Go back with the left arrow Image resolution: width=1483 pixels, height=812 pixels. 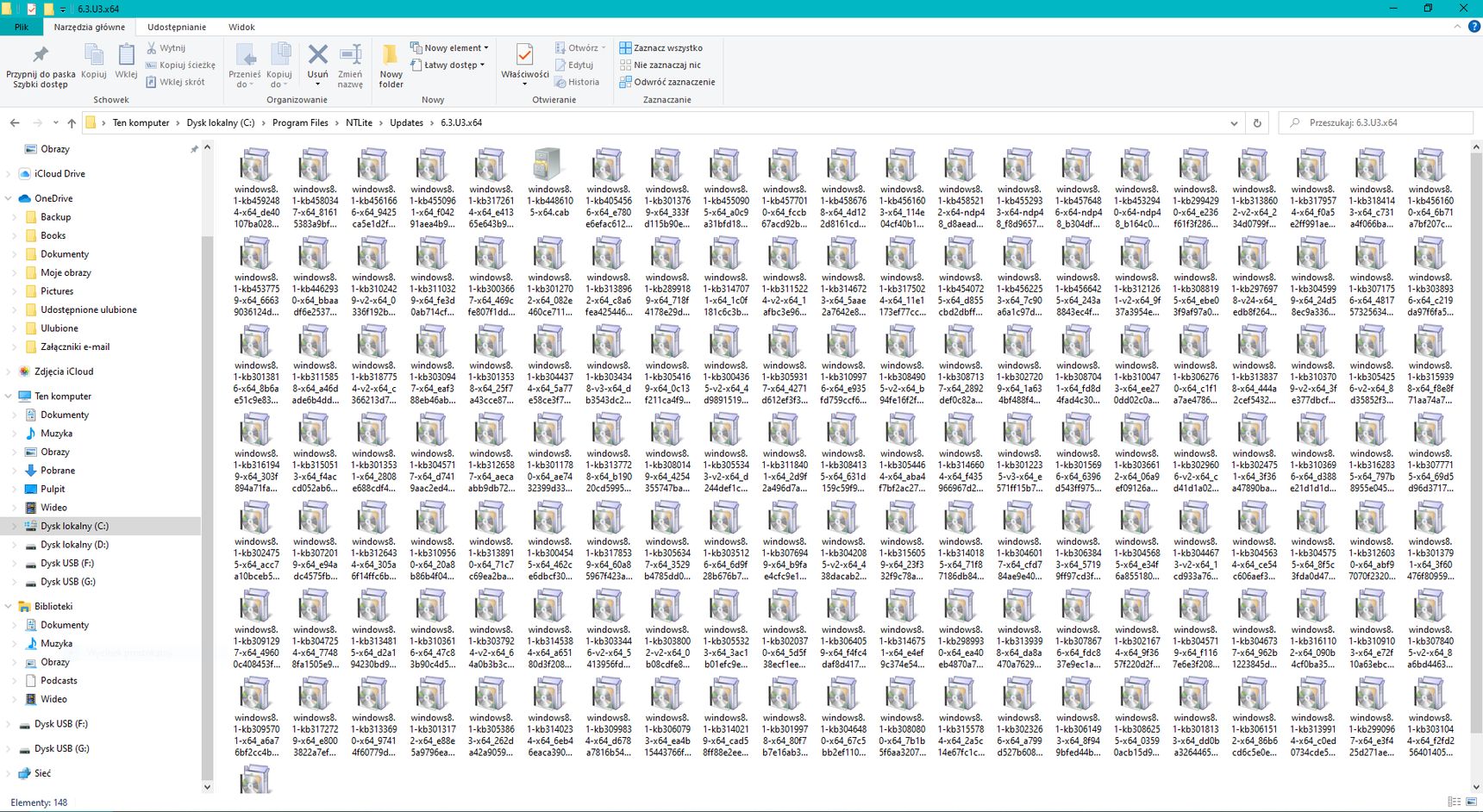tap(15, 123)
